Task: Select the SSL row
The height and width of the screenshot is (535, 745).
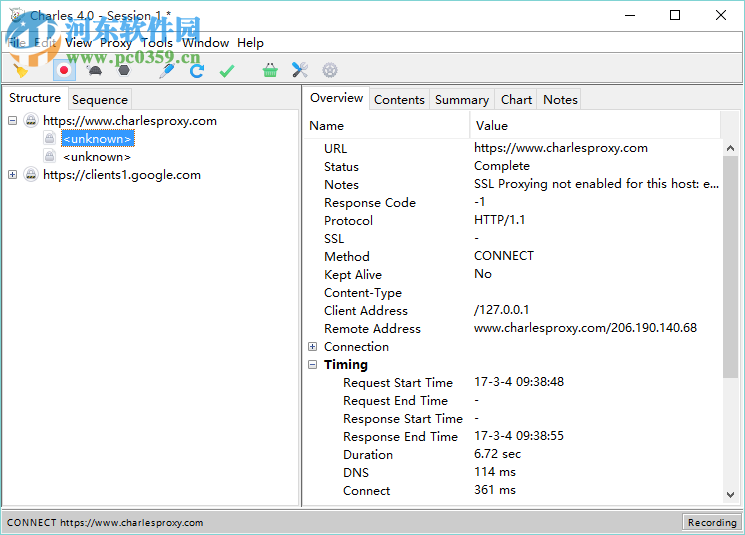Action: click(x=513, y=239)
